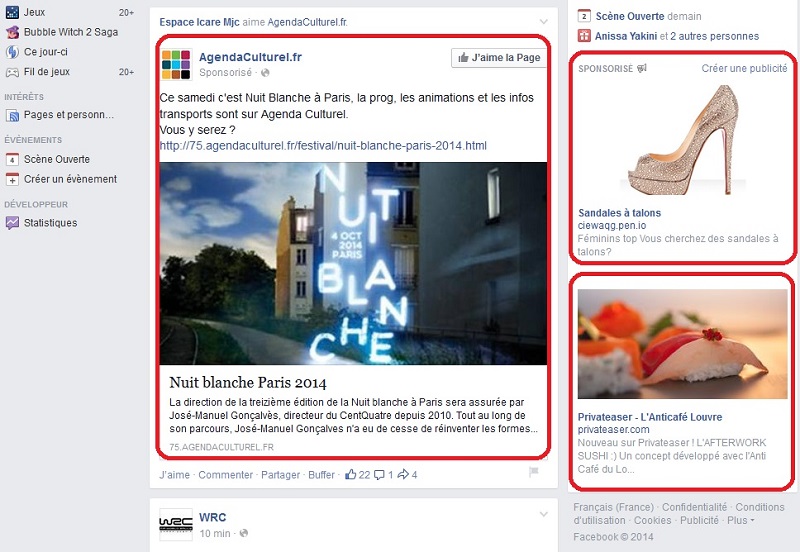Like the page with J'aime la Page
Viewport: 800px width, 552px height.
coord(498,58)
